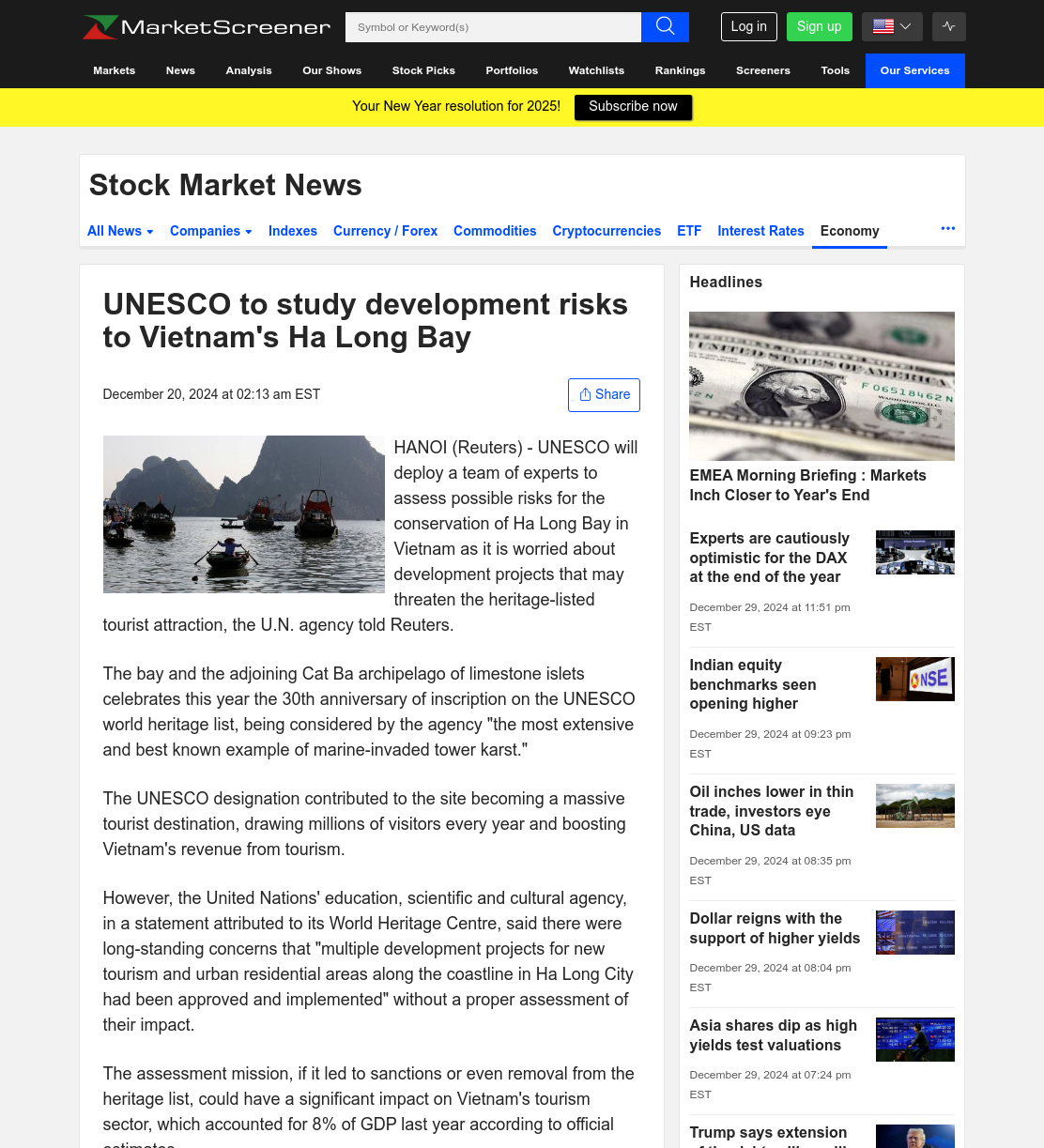Click the NSE sign thumbnail

coord(915,679)
